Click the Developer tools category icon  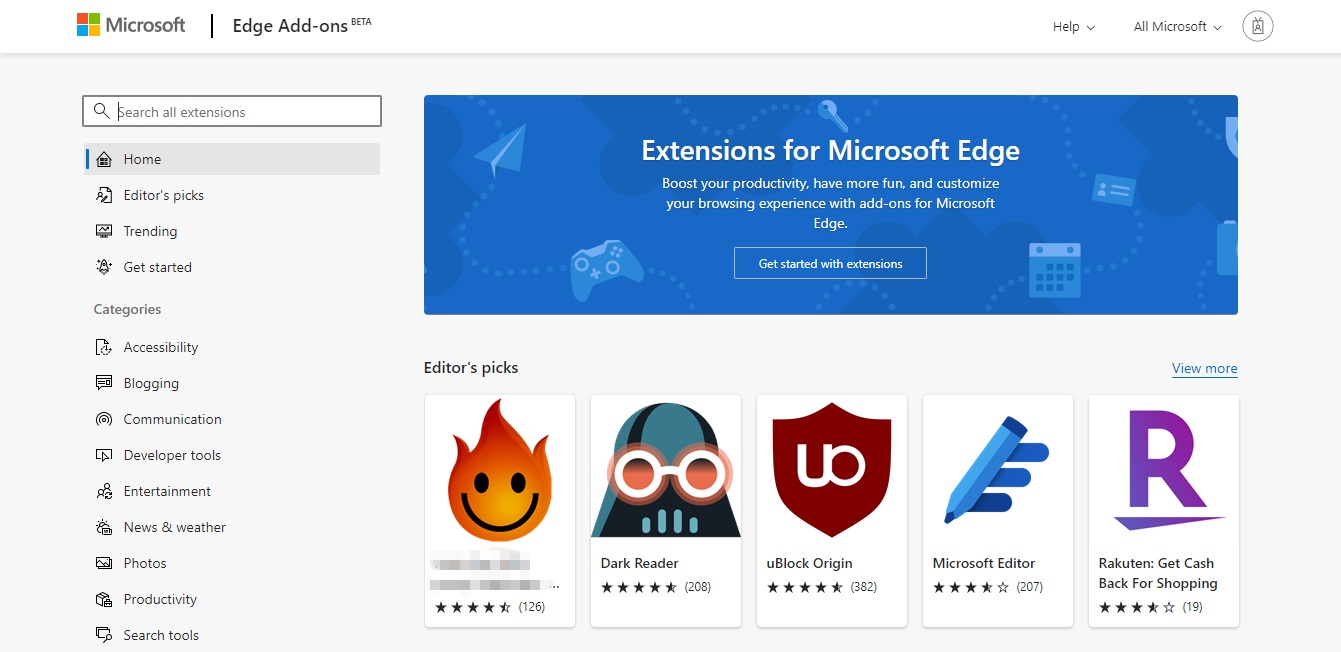[x=104, y=455]
